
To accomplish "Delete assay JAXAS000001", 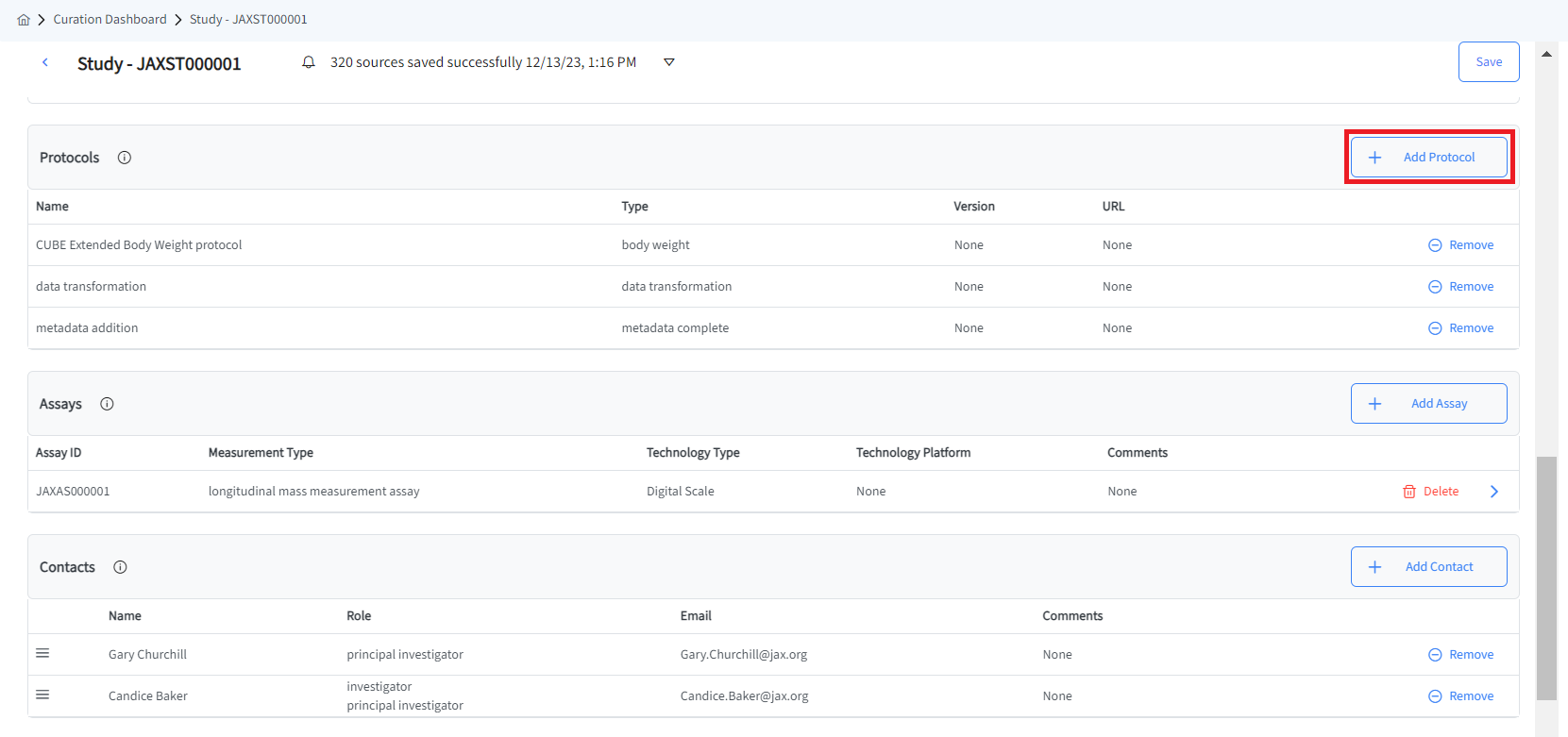I will point(1431,492).
